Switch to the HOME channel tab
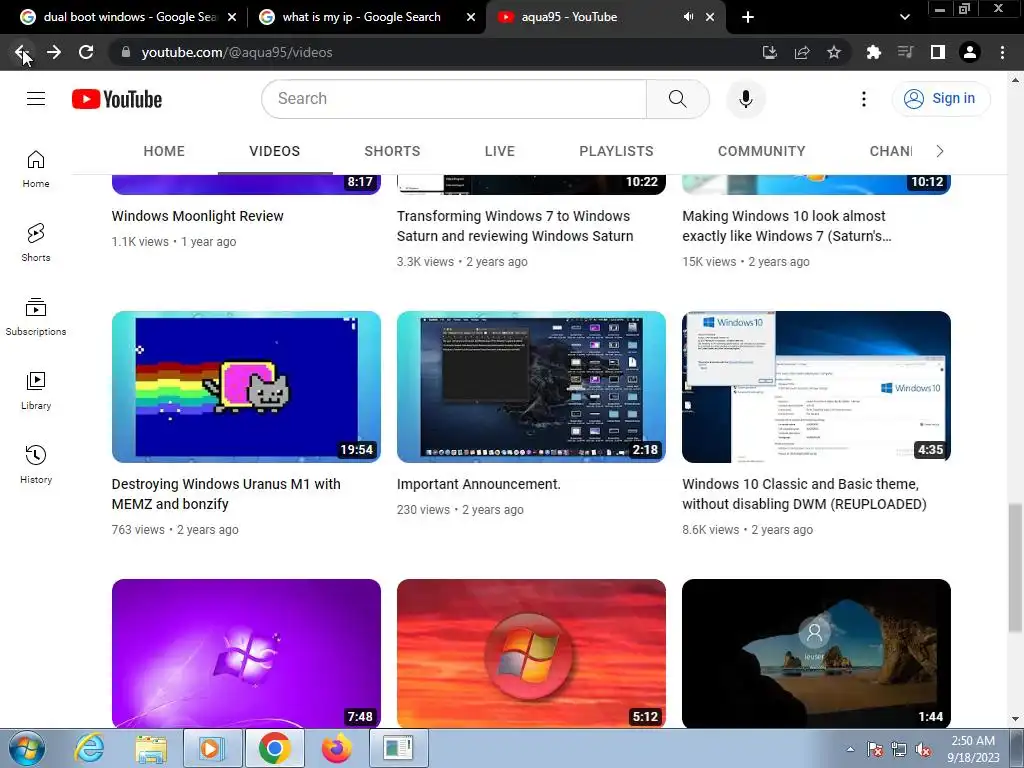Viewport: 1024px width, 768px height. pos(164,151)
